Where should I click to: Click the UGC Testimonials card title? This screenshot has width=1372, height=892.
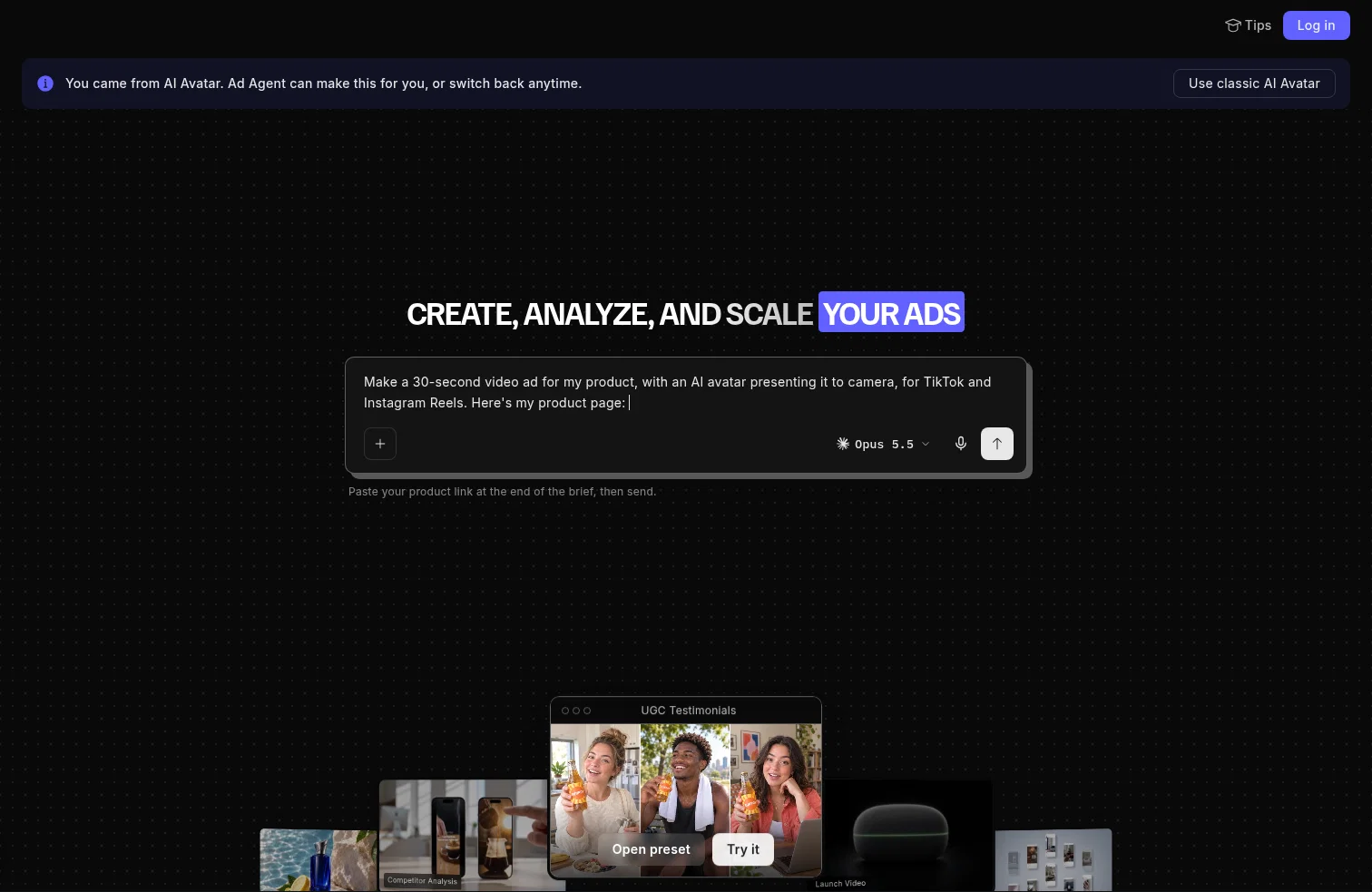[x=689, y=711]
